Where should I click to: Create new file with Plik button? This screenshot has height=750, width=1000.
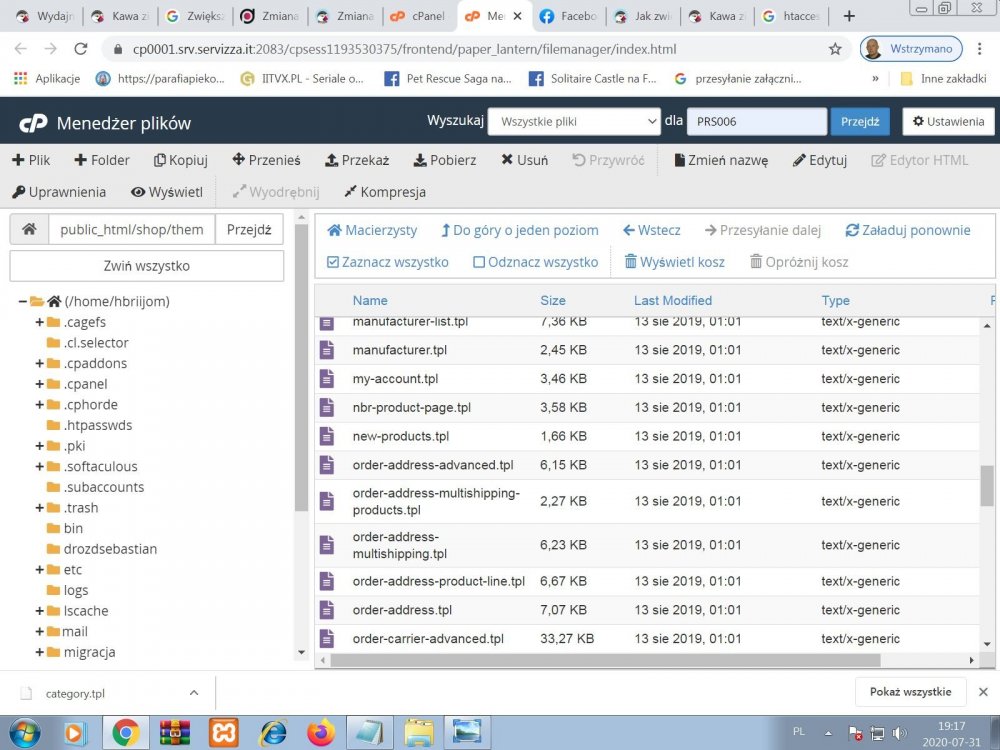tap(31, 160)
